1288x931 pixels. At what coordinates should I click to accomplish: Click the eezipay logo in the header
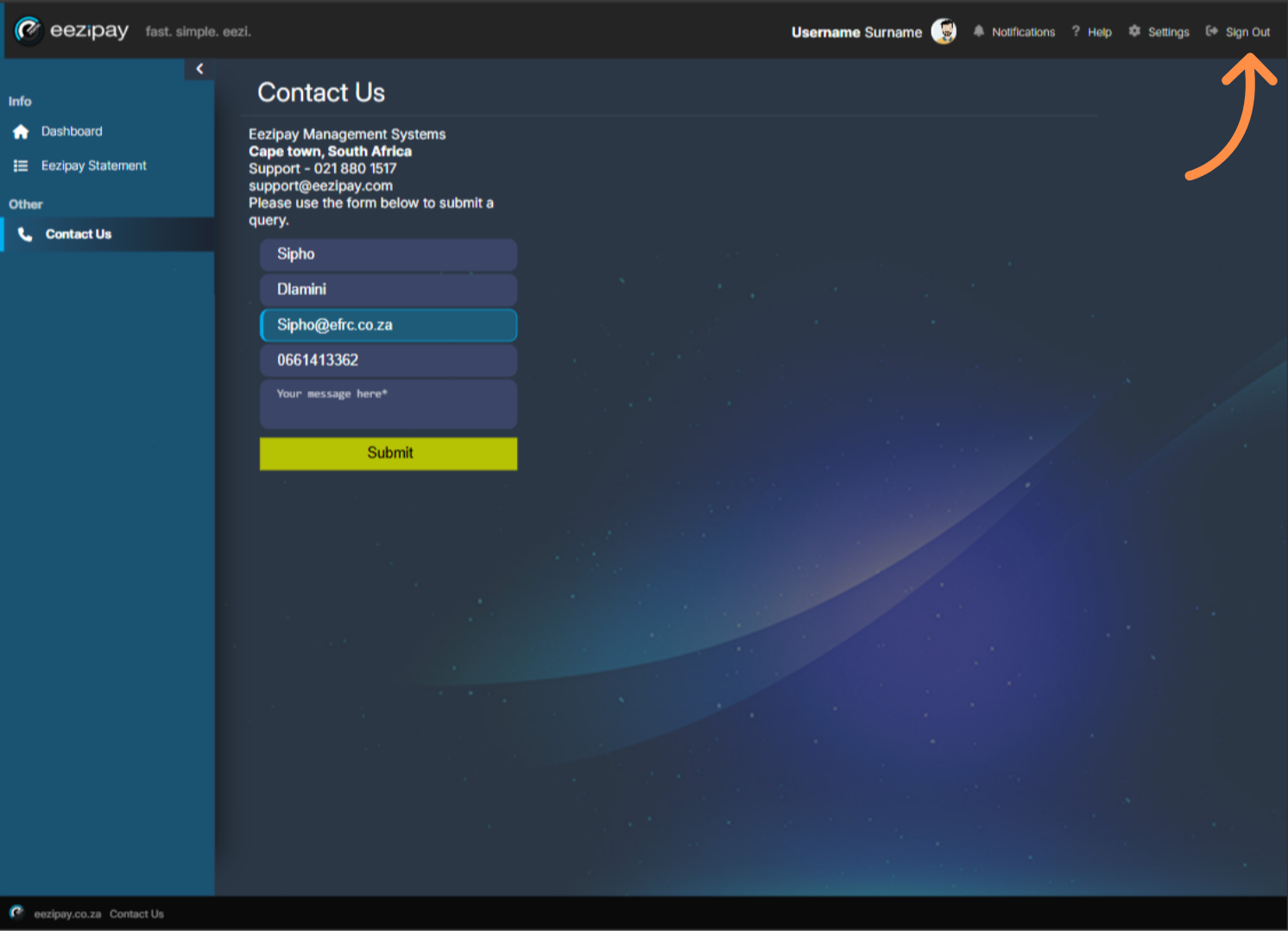[x=72, y=31]
